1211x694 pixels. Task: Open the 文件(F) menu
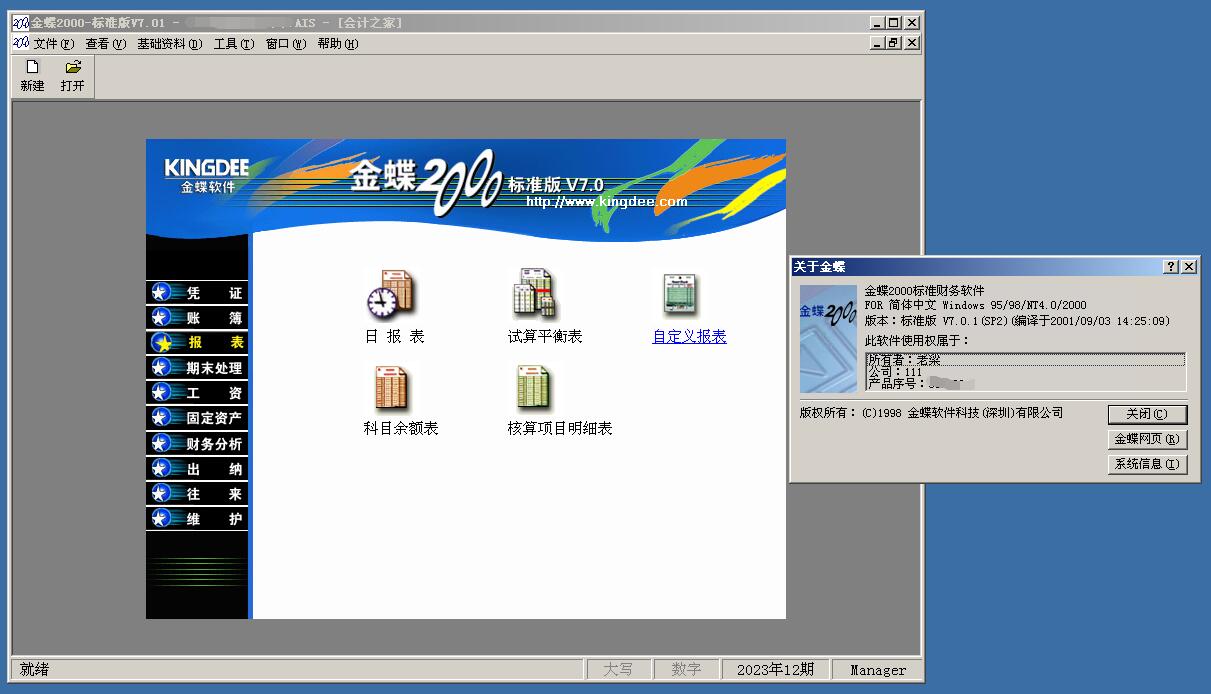pyautogui.click(x=54, y=44)
